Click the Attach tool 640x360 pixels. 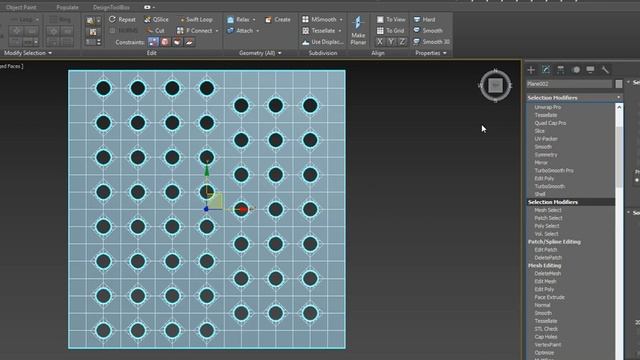(x=240, y=31)
